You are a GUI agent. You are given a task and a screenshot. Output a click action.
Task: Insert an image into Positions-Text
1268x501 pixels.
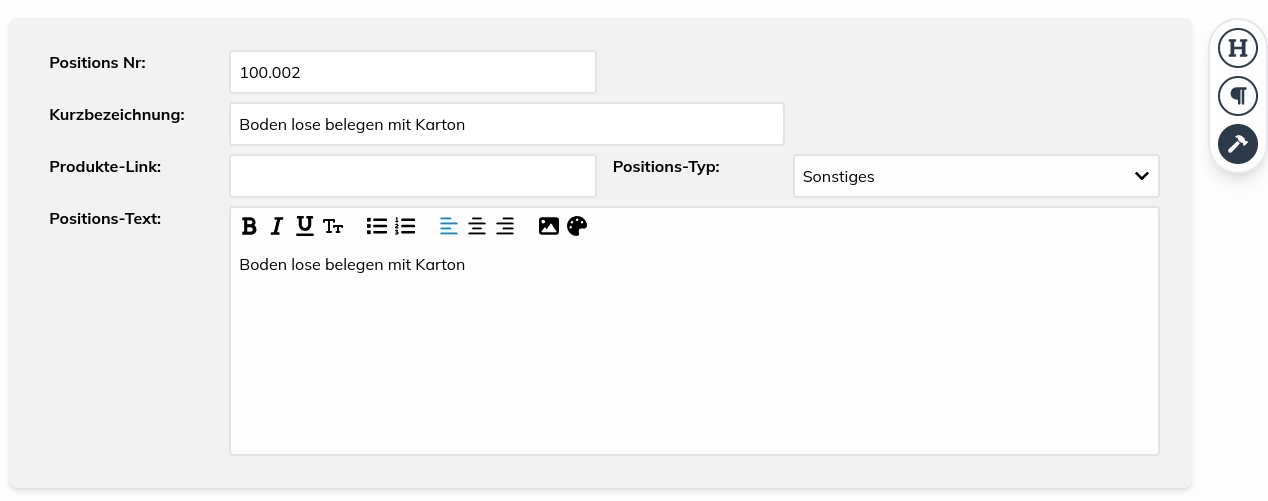548,226
